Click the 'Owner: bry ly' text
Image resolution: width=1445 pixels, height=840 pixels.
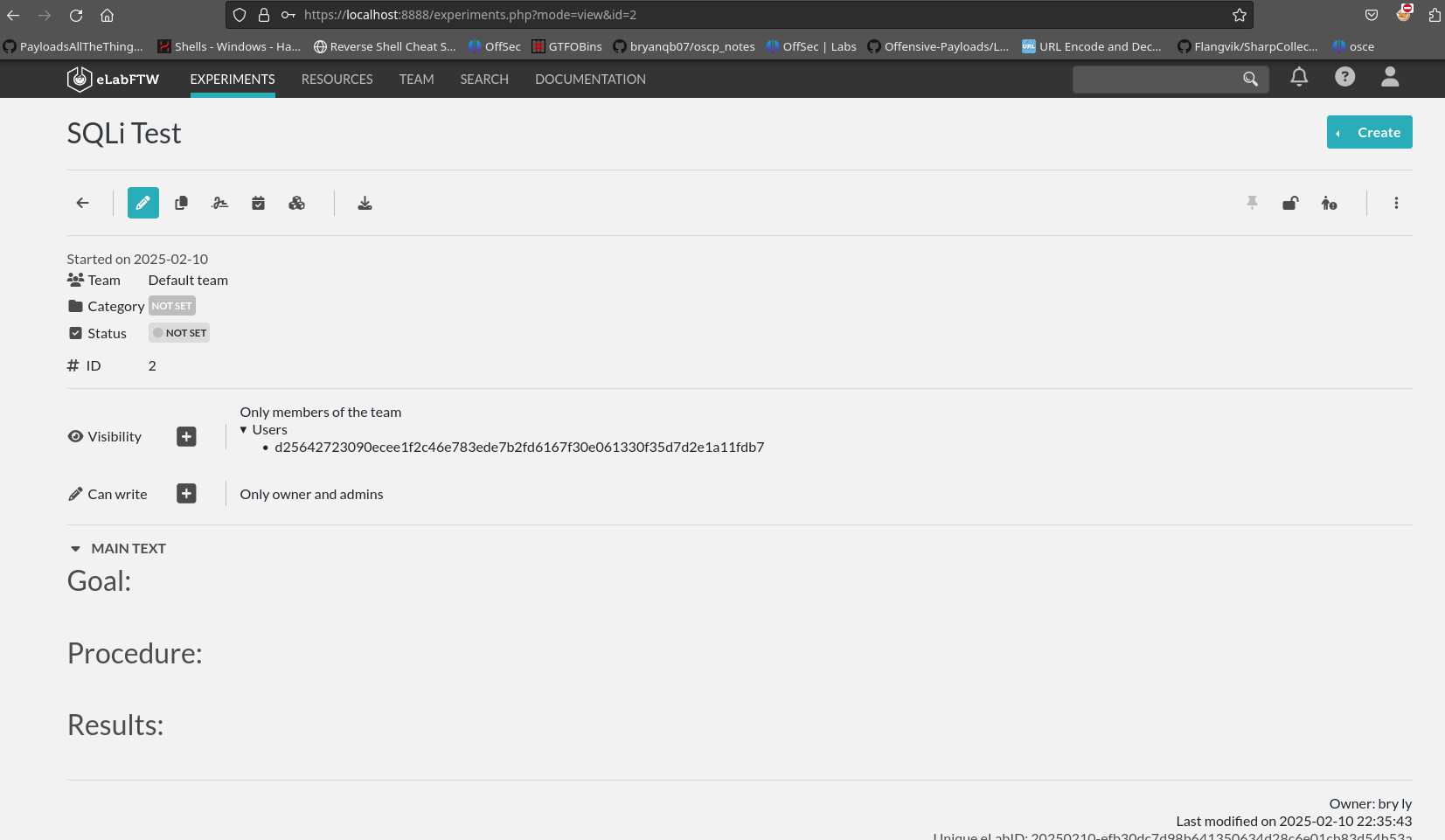click(x=1370, y=804)
